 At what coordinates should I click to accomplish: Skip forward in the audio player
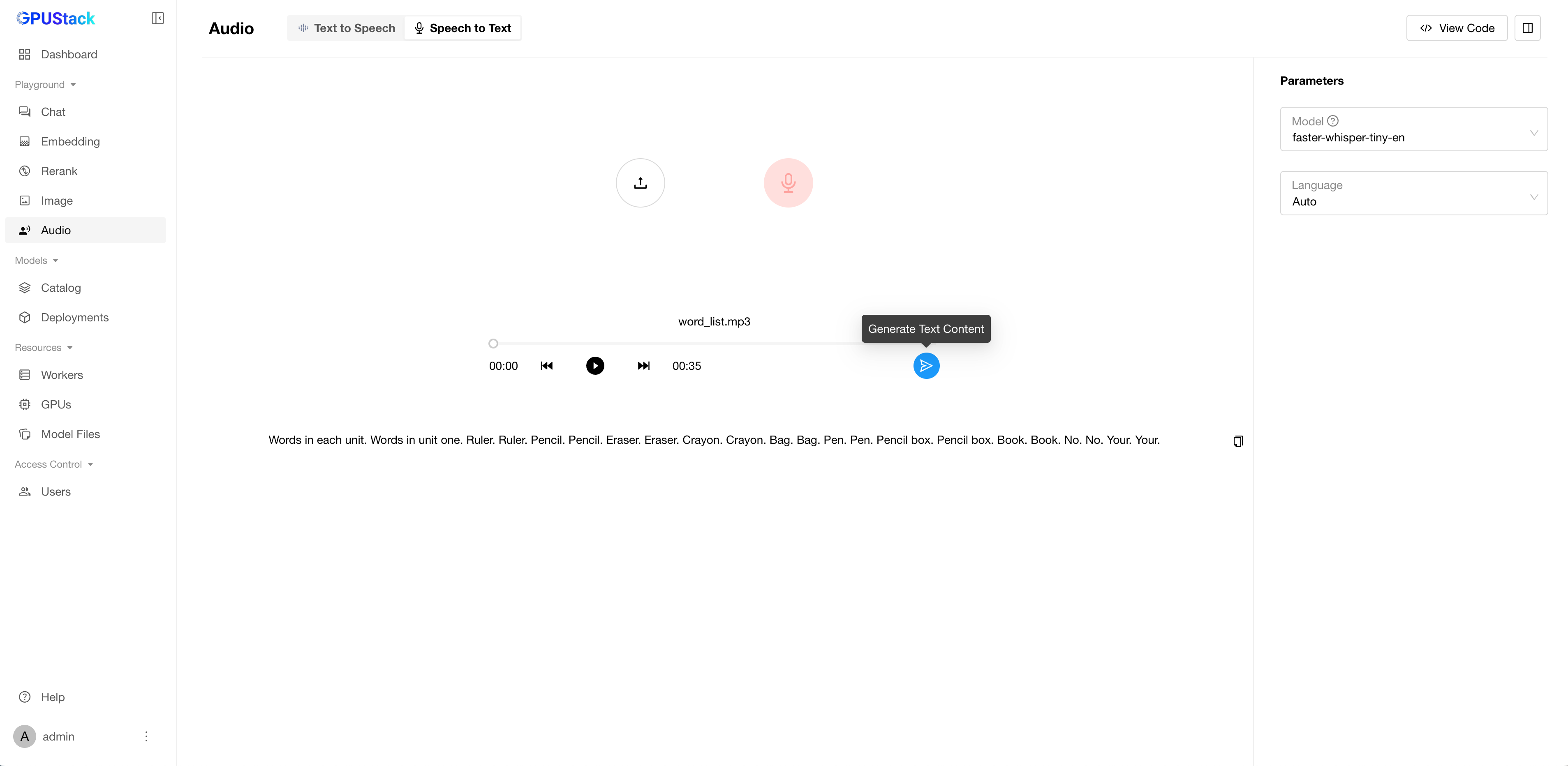pos(643,366)
